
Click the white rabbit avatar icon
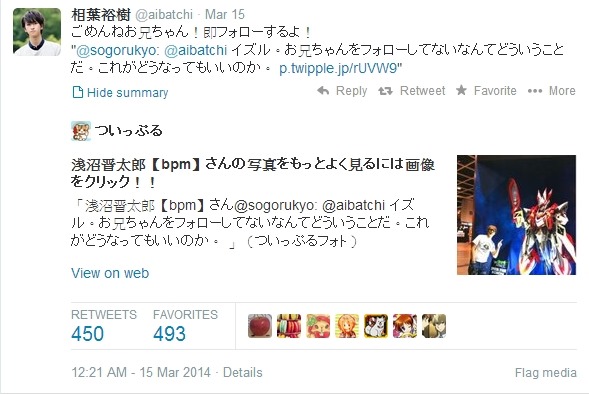(376, 326)
